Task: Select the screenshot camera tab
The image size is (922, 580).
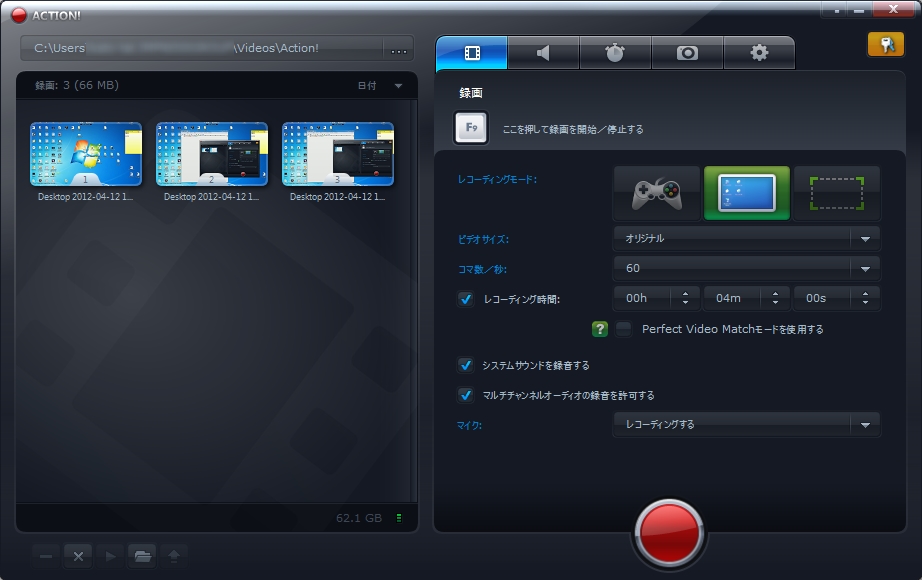Action: (687, 52)
